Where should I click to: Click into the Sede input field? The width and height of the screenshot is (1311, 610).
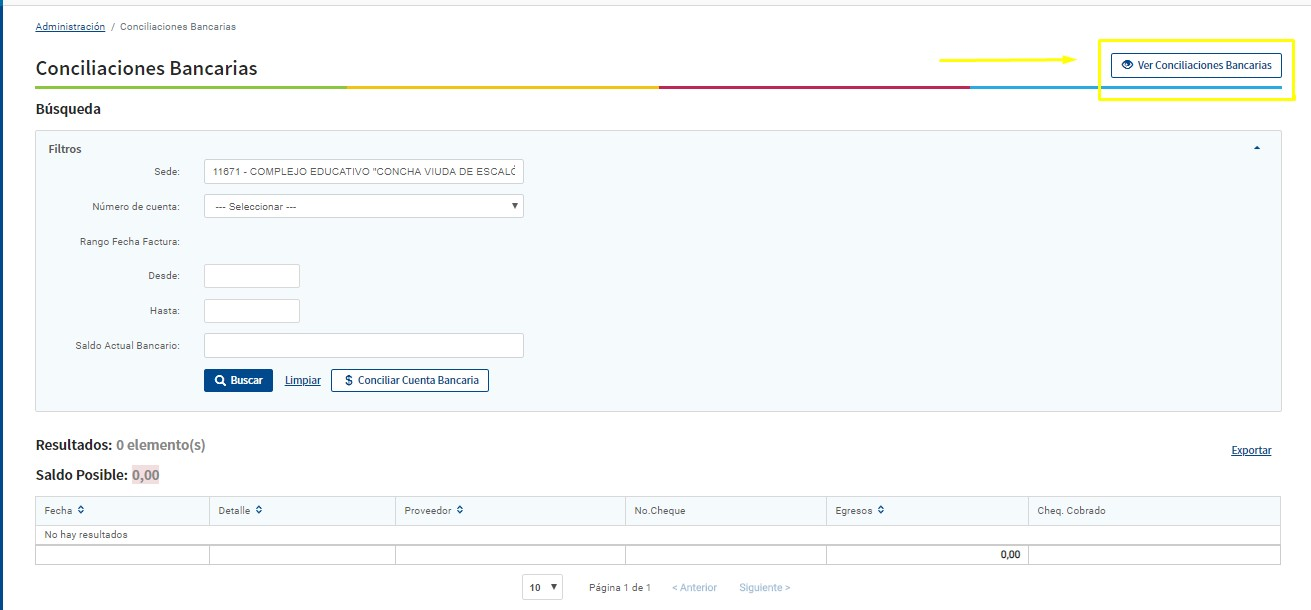363,172
